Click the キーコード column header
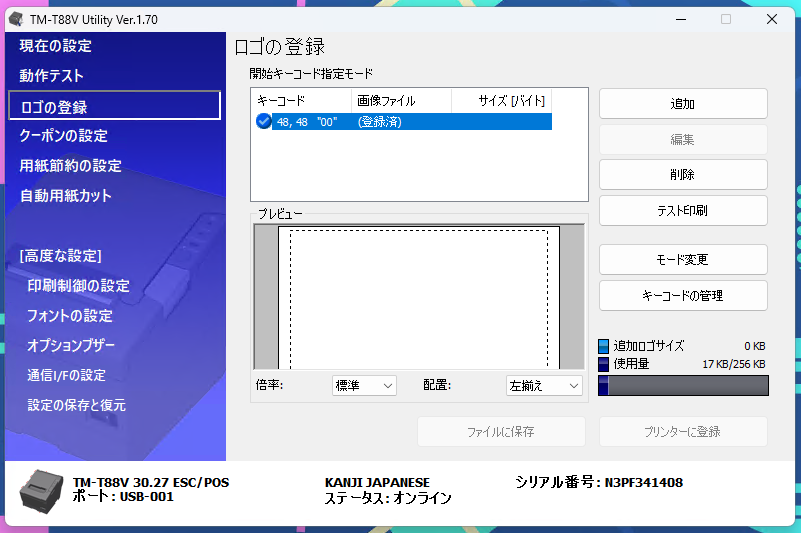801x533 pixels. pyautogui.click(x=301, y=101)
